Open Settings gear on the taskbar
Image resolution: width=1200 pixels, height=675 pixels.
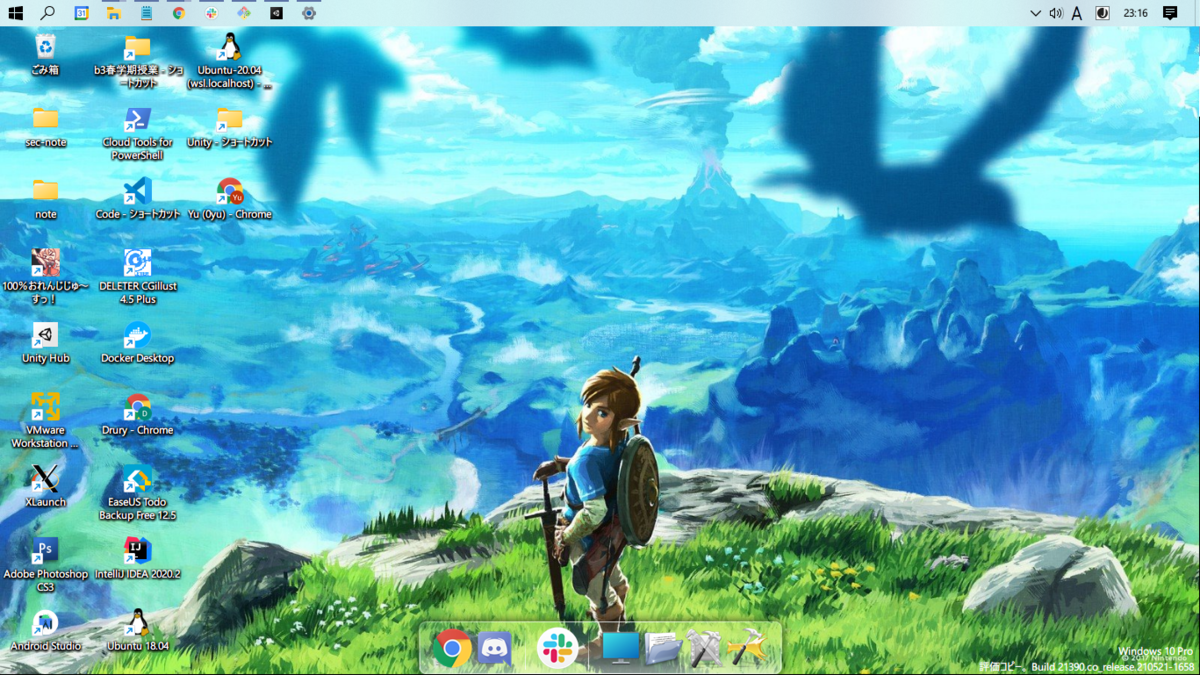click(x=309, y=13)
